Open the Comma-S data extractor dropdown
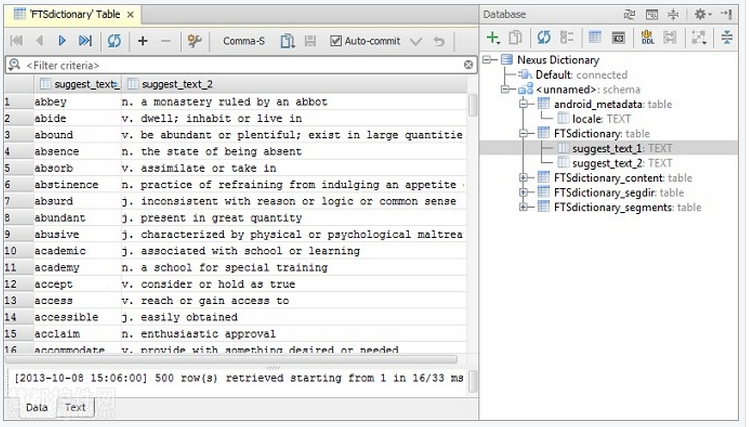Image resolution: width=749 pixels, height=427 pixels. click(244, 41)
